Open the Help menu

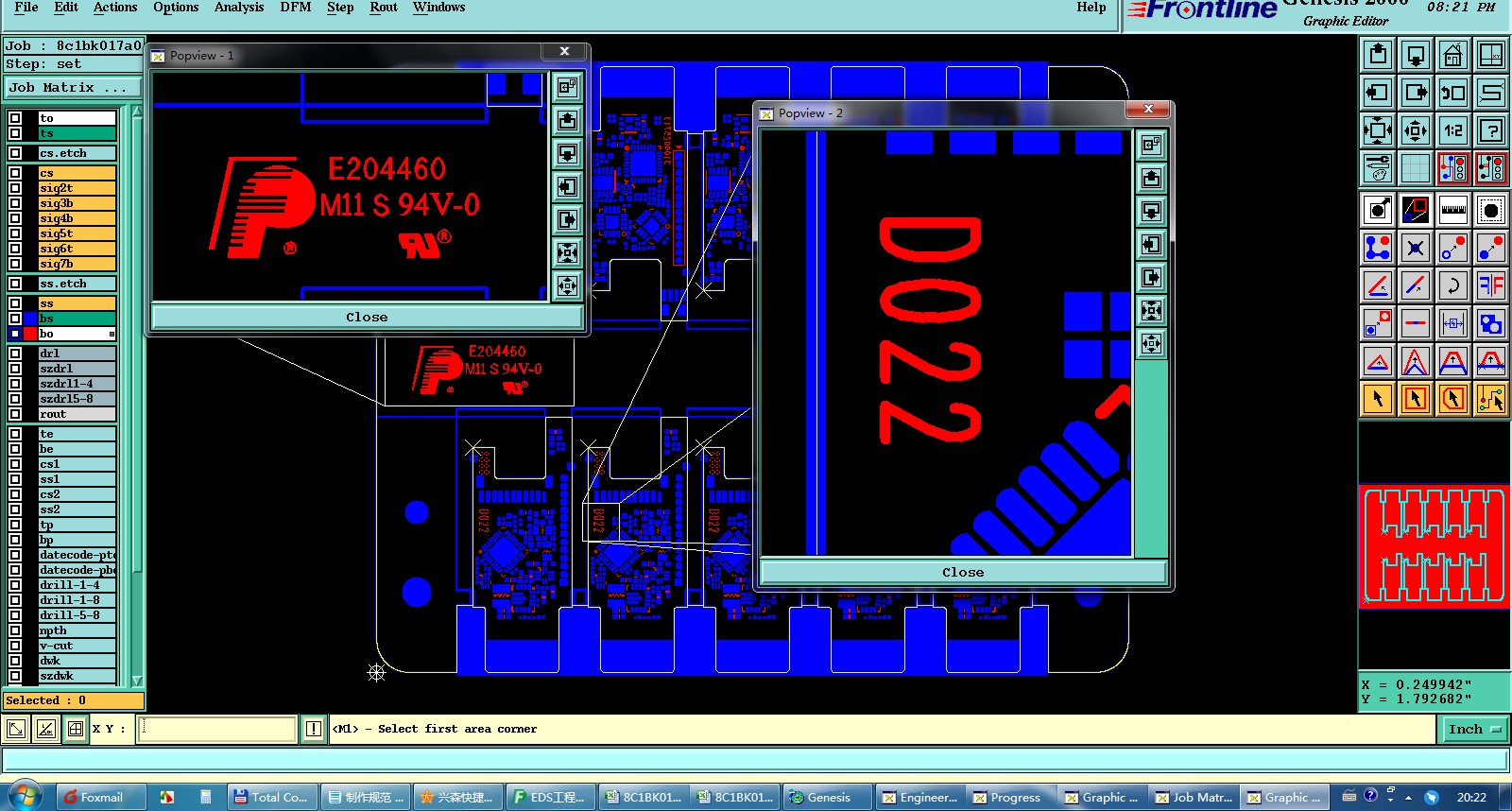point(1091,8)
